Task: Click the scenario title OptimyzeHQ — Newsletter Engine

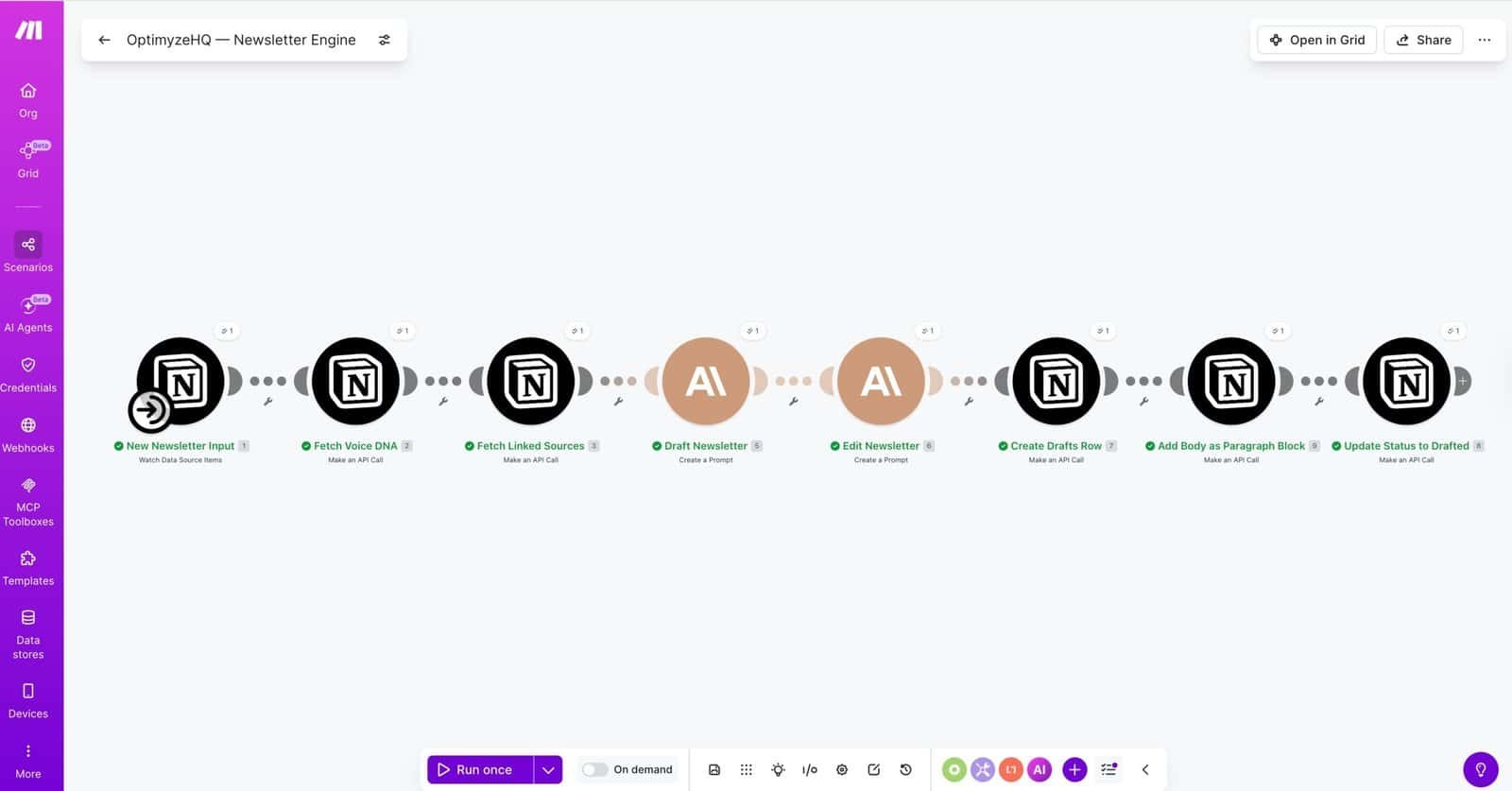Action: (x=241, y=40)
